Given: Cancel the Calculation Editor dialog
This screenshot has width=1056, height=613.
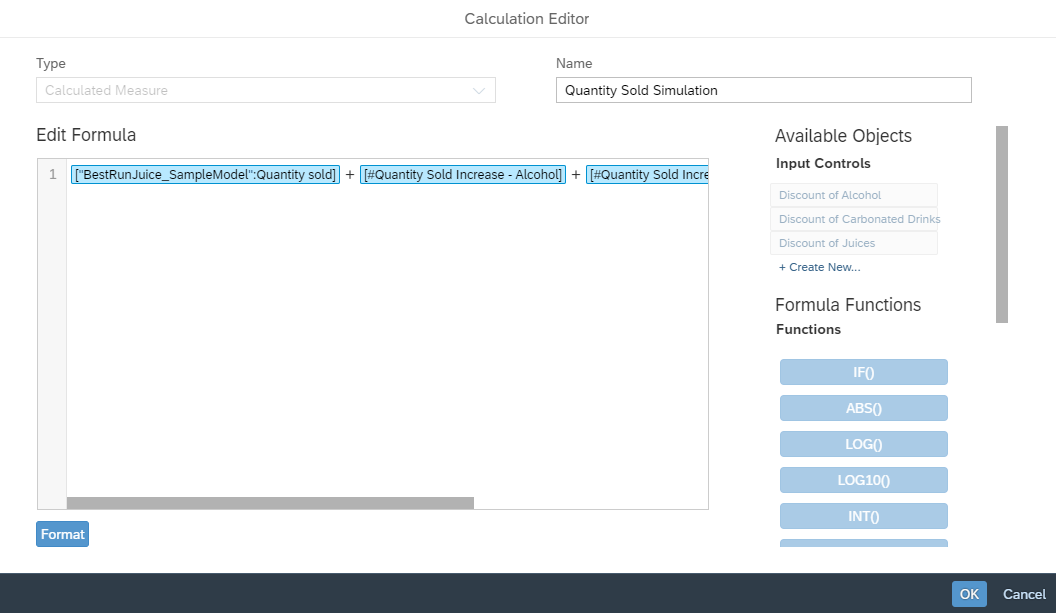Looking at the screenshot, I should pos(1024,594).
